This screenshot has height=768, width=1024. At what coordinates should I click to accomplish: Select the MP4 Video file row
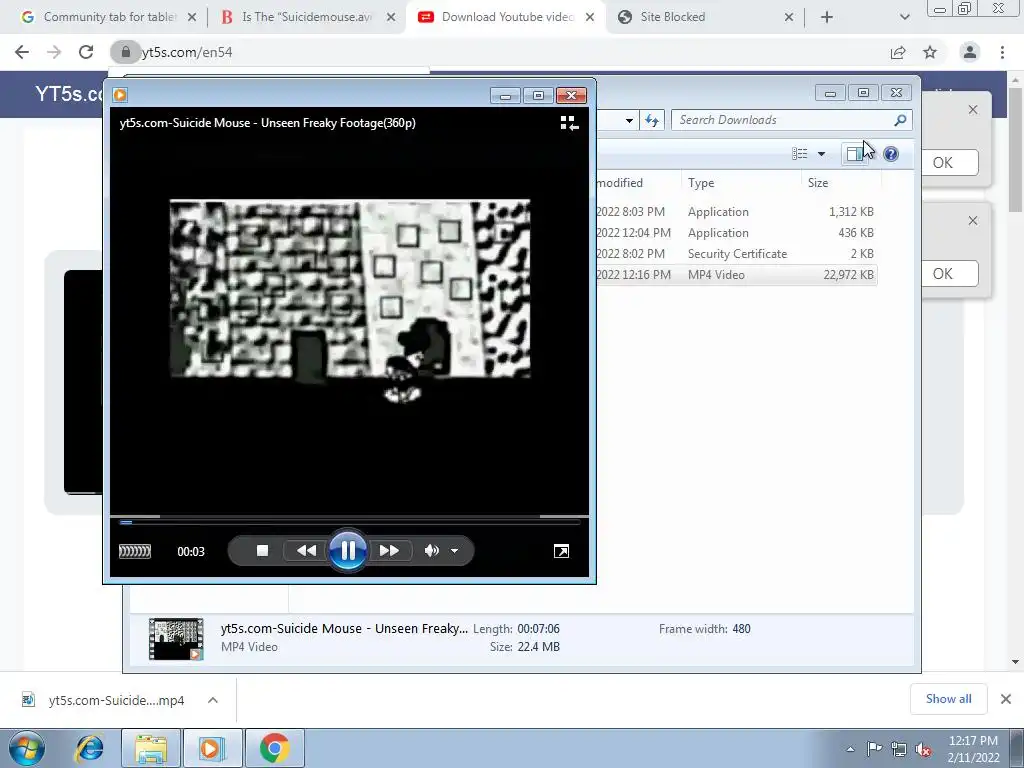pos(736,275)
